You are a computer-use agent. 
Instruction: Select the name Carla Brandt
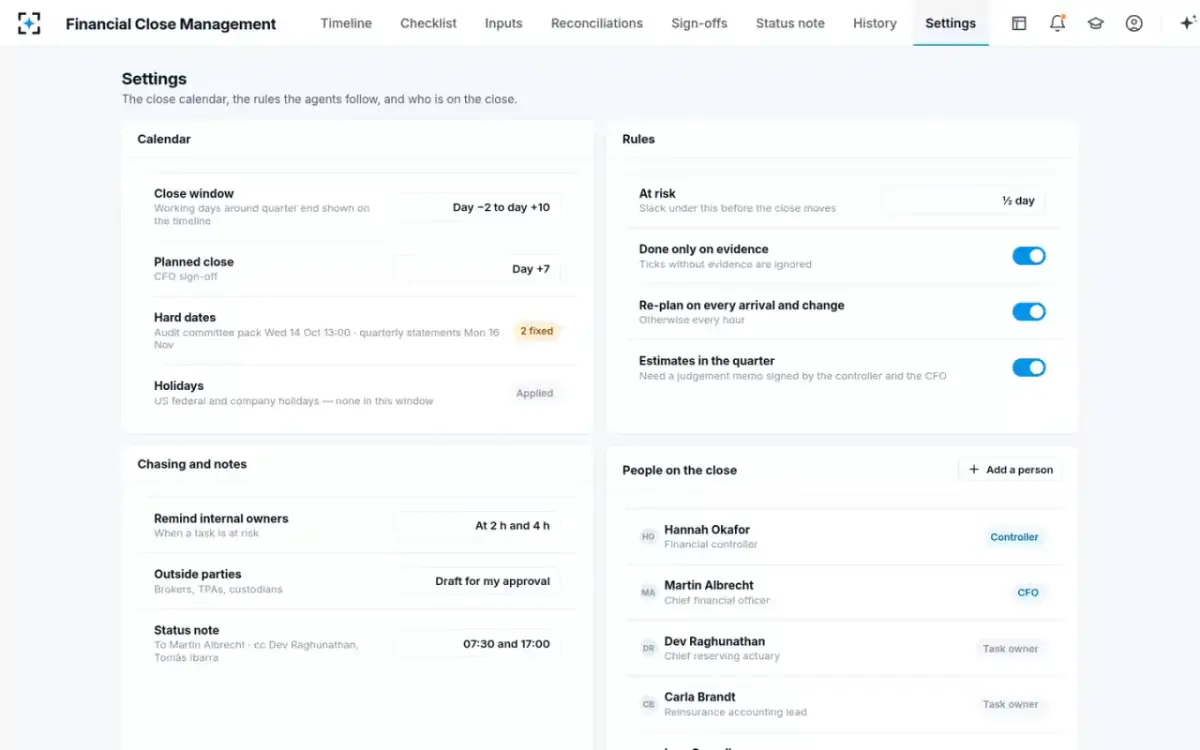pos(700,697)
